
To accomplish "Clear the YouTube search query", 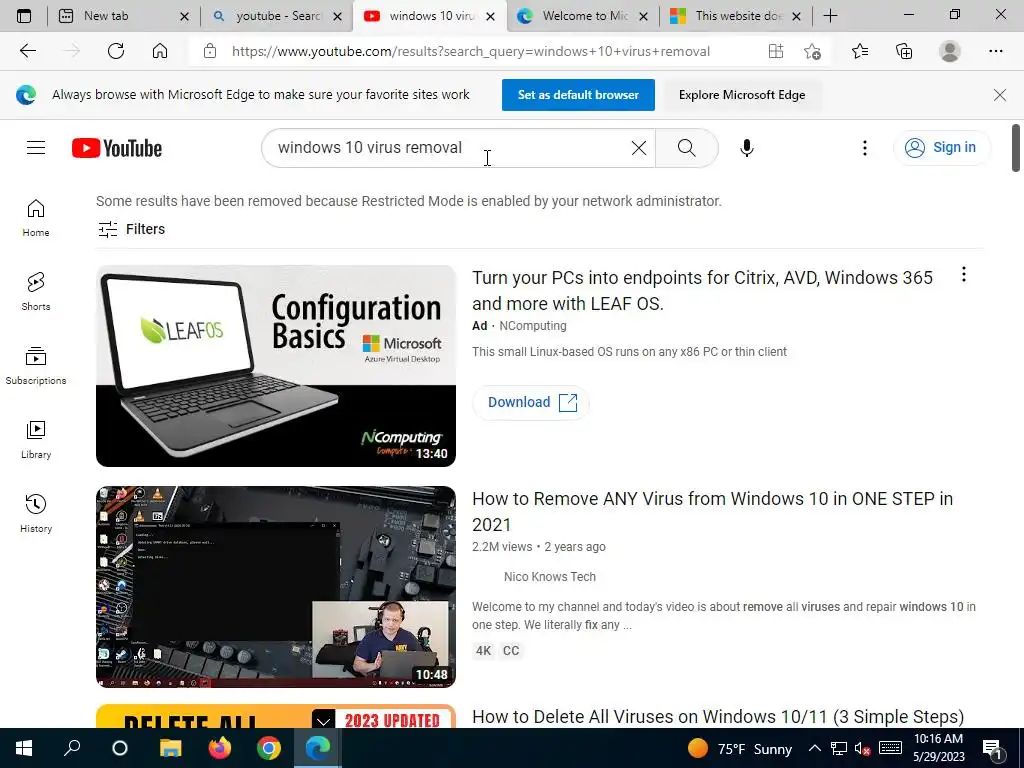I will point(639,148).
